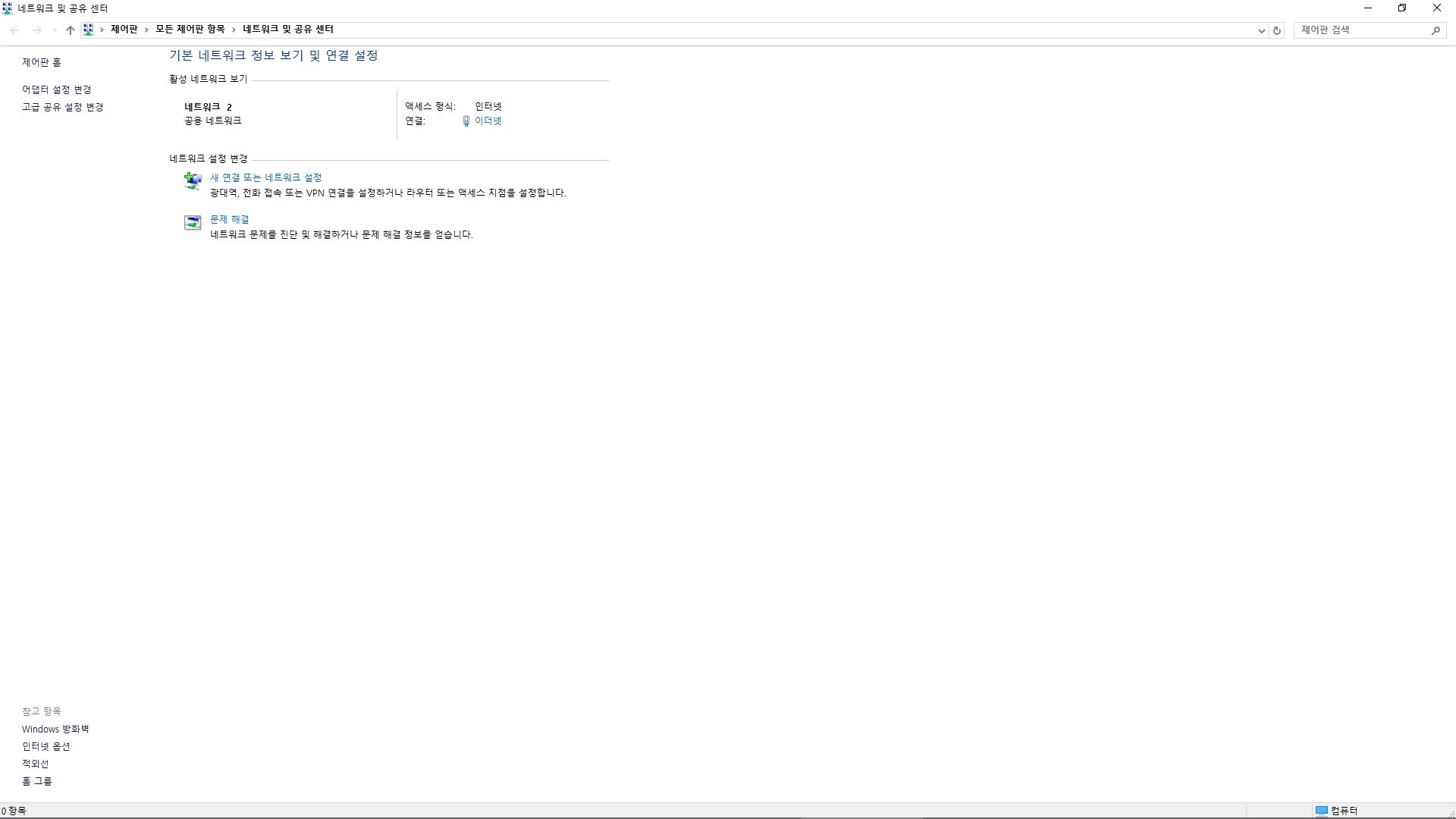Open 고급 공유 설정 변경 link

pyautogui.click(x=63, y=107)
